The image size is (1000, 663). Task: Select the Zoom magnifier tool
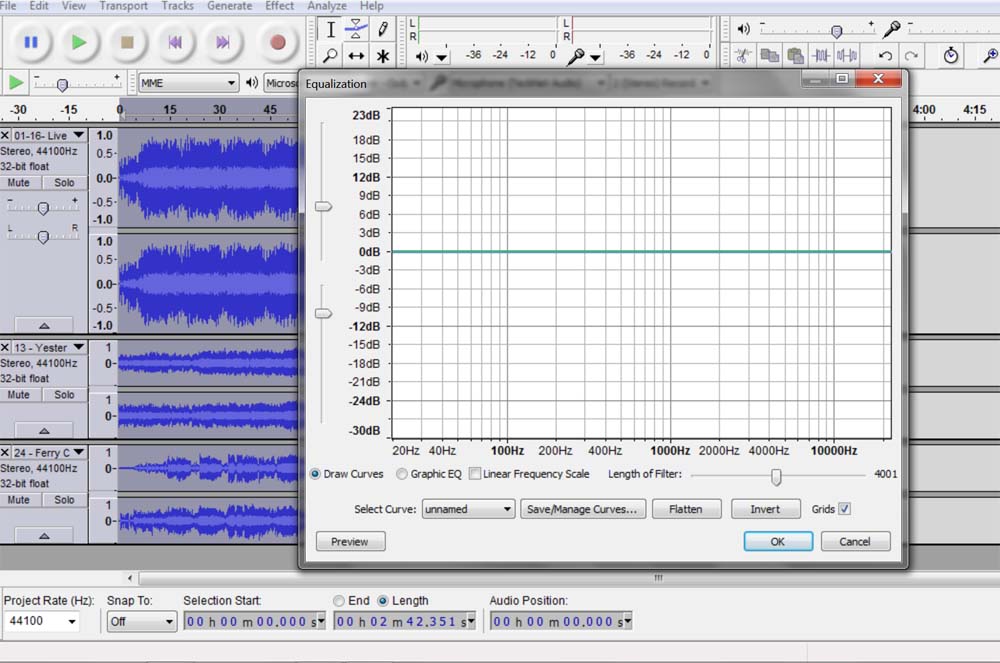(x=331, y=56)
